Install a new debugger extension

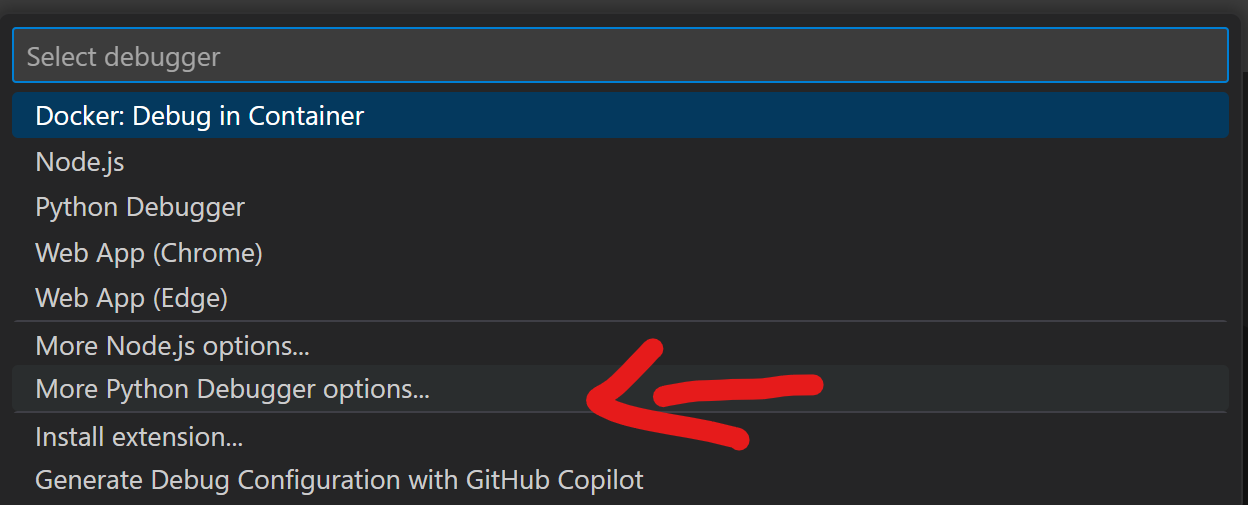(x=139, y=437)
